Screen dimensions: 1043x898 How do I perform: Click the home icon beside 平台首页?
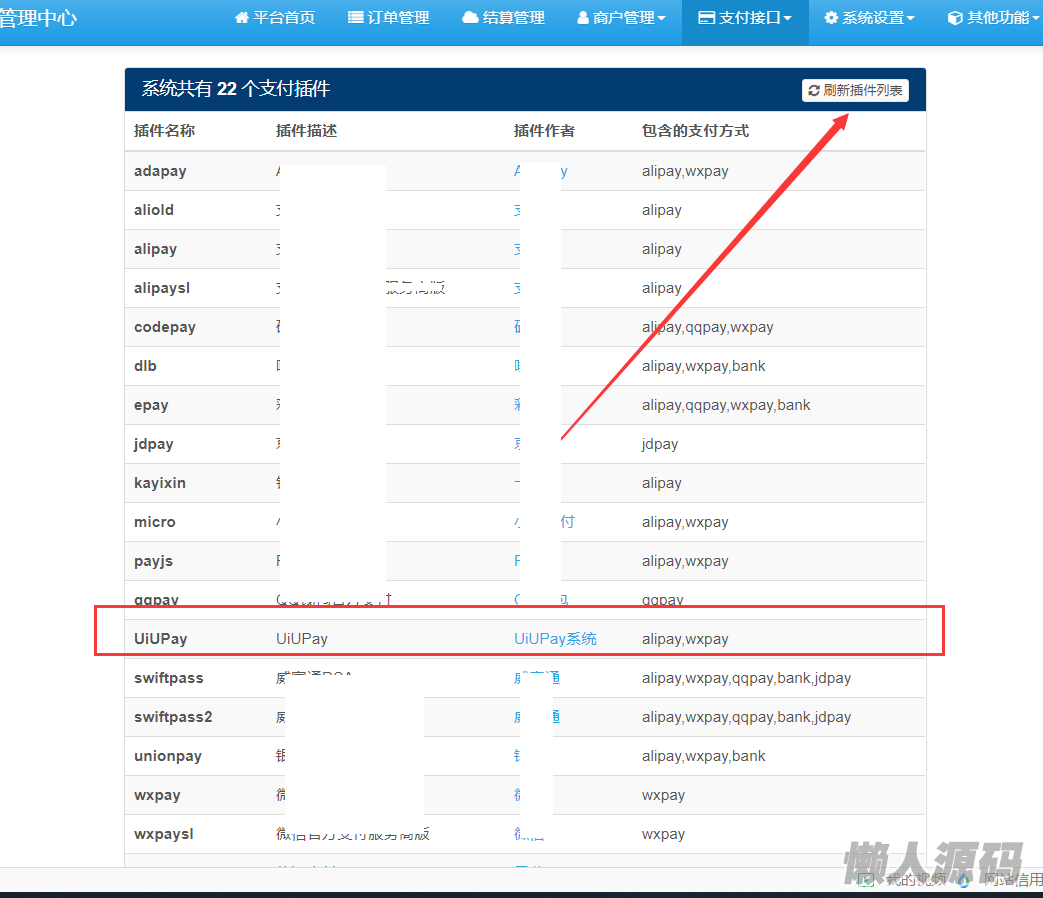click(x=241, y=18)
